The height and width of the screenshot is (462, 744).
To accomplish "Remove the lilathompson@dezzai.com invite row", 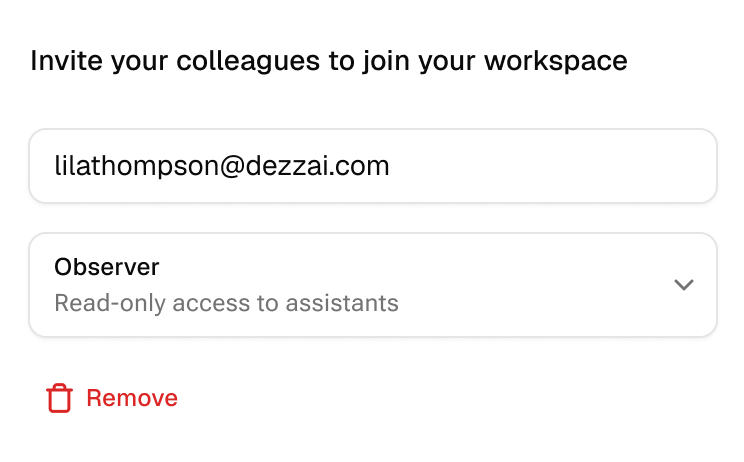I will point(112,398).
